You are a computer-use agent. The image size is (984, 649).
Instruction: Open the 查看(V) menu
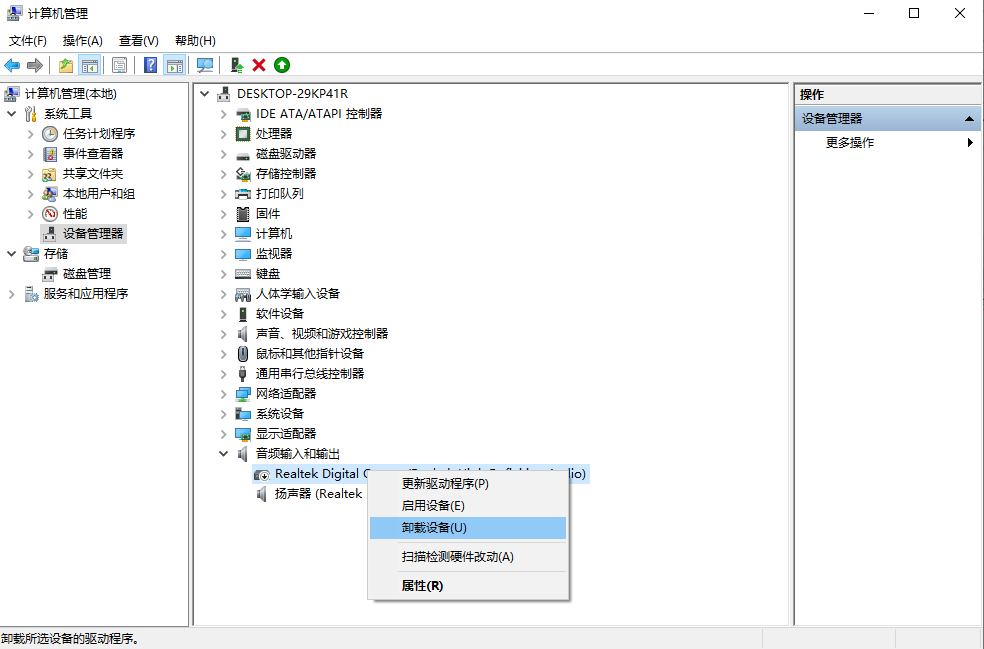click(137, 40)
